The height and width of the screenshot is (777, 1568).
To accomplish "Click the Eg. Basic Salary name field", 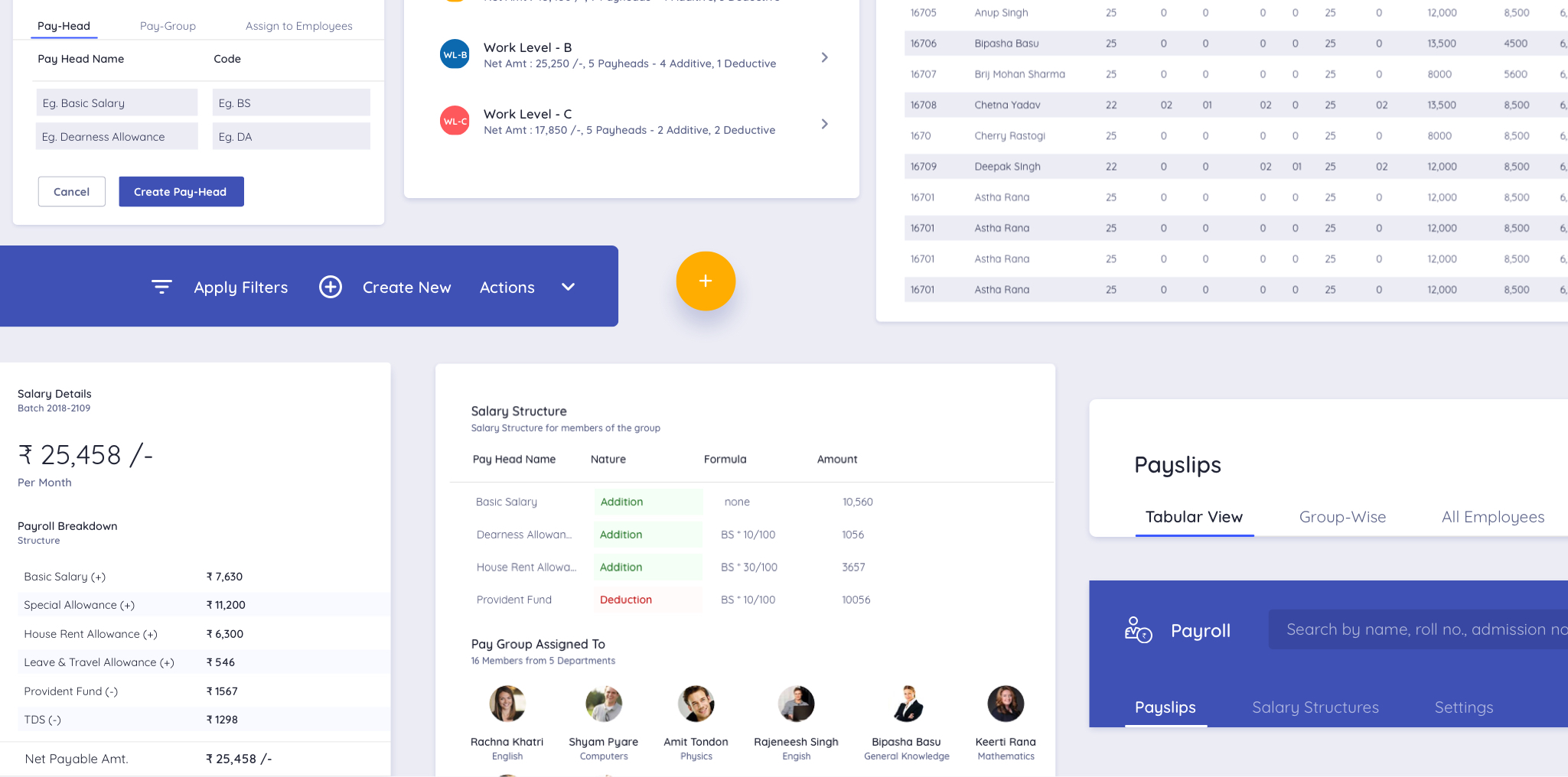I will tap(117, 103).
